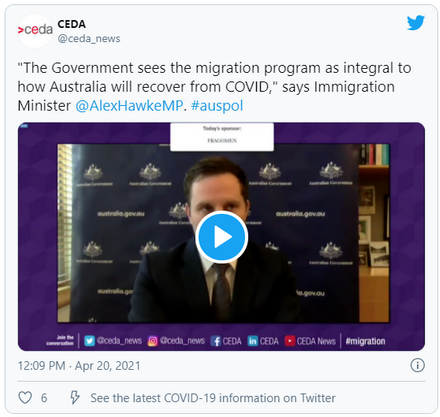440x417 pixels.
Task: Click the Today's sponsor Fragomen banner
Action: click(x=222, y=137)
